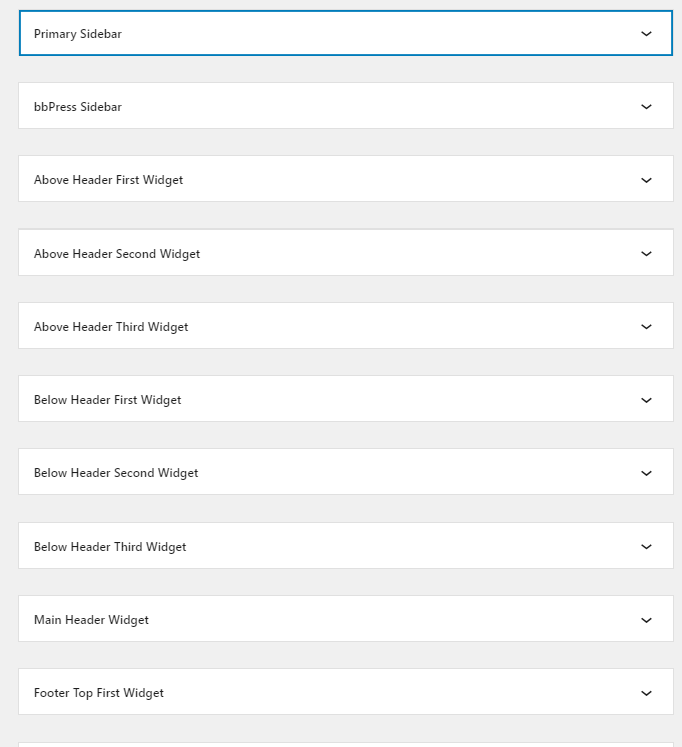
Task: Toggle Above Header Third Widget chevron
Action: tap(646, 327)
